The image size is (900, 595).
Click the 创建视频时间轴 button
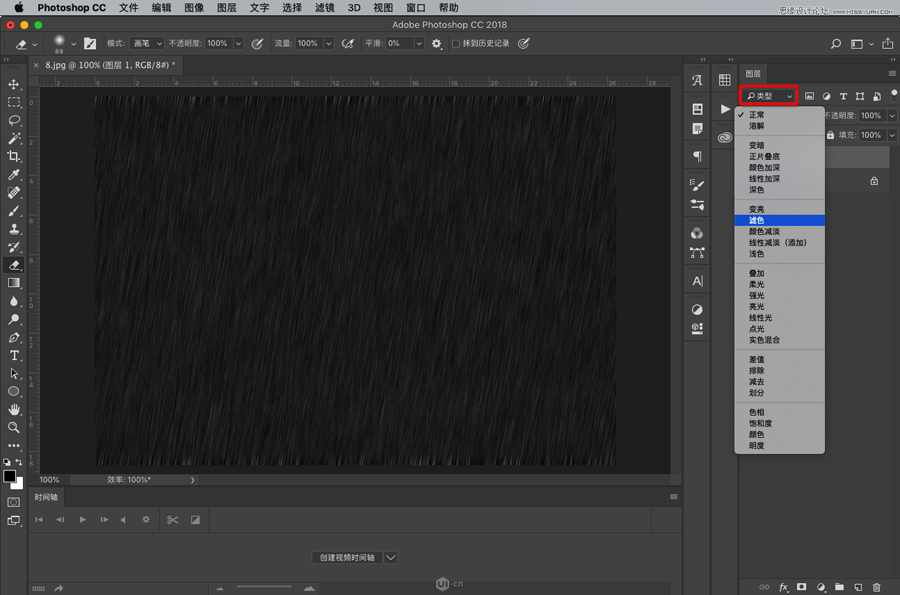347,557
